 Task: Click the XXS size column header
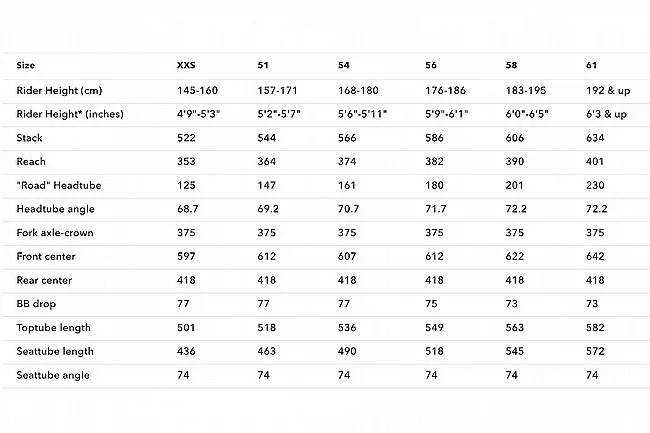click(187, 65)
